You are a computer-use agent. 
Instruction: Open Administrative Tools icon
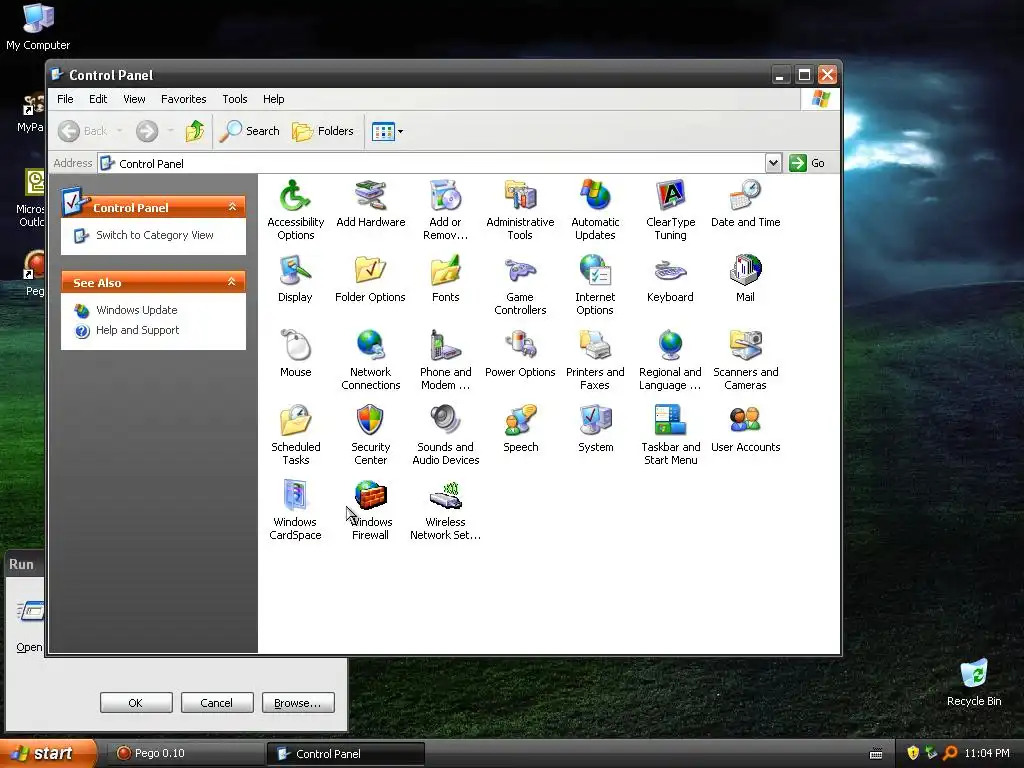[x=520, y=196]
